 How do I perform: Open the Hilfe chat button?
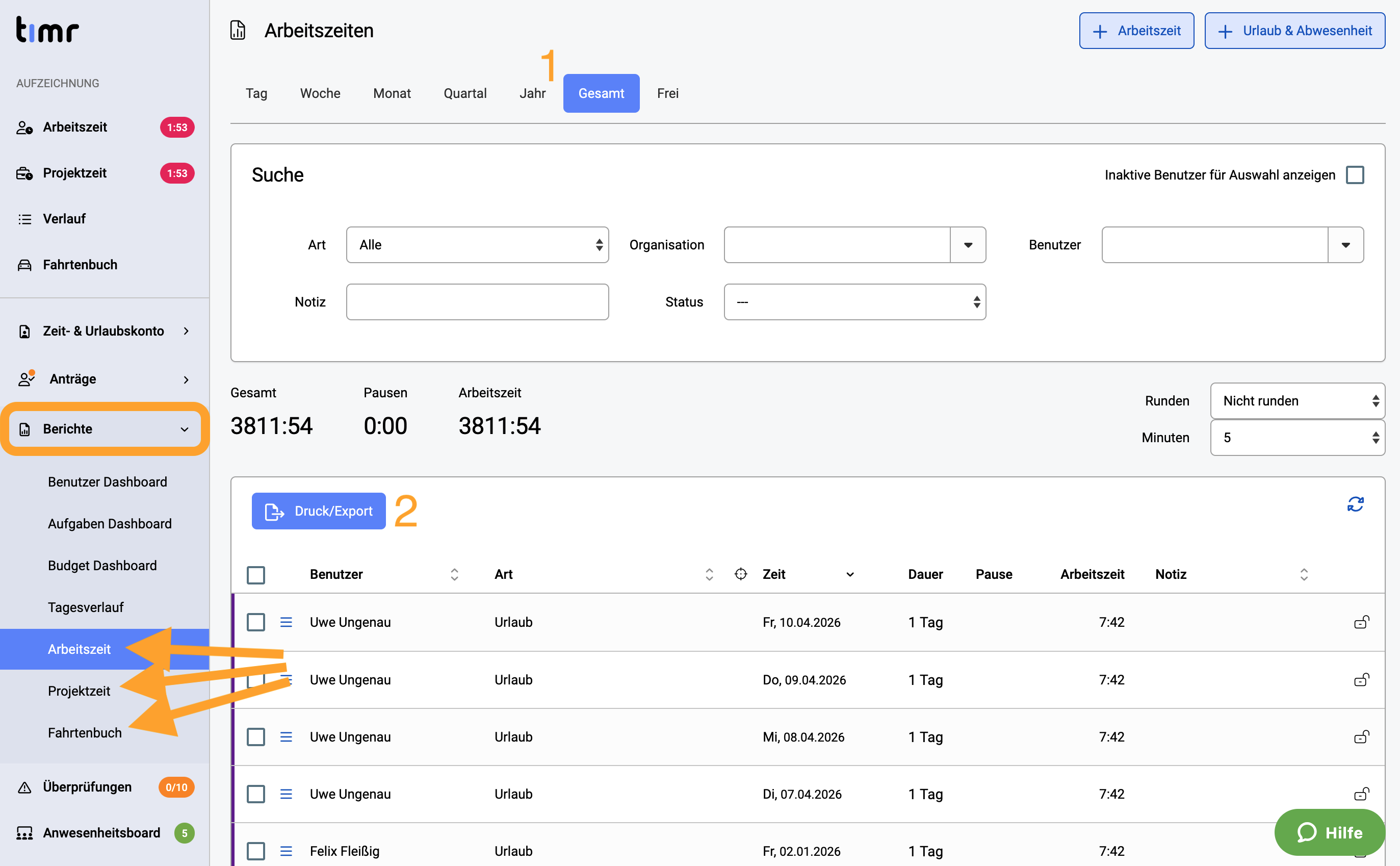point(1329,832)
